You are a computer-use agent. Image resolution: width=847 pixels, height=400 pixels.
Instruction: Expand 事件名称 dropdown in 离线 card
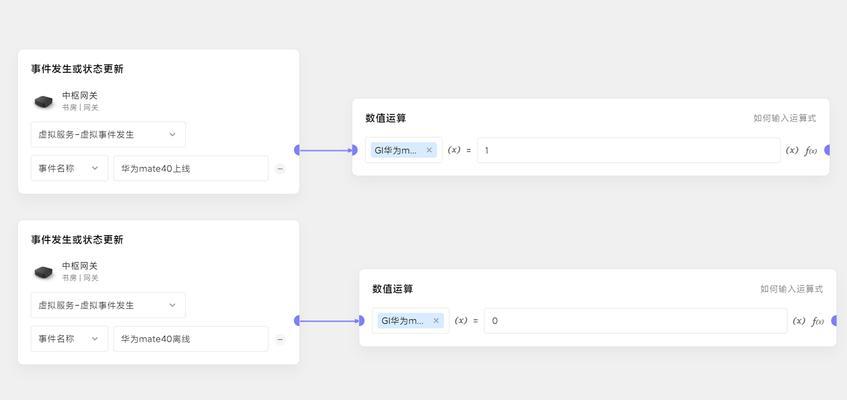(69, 339)
